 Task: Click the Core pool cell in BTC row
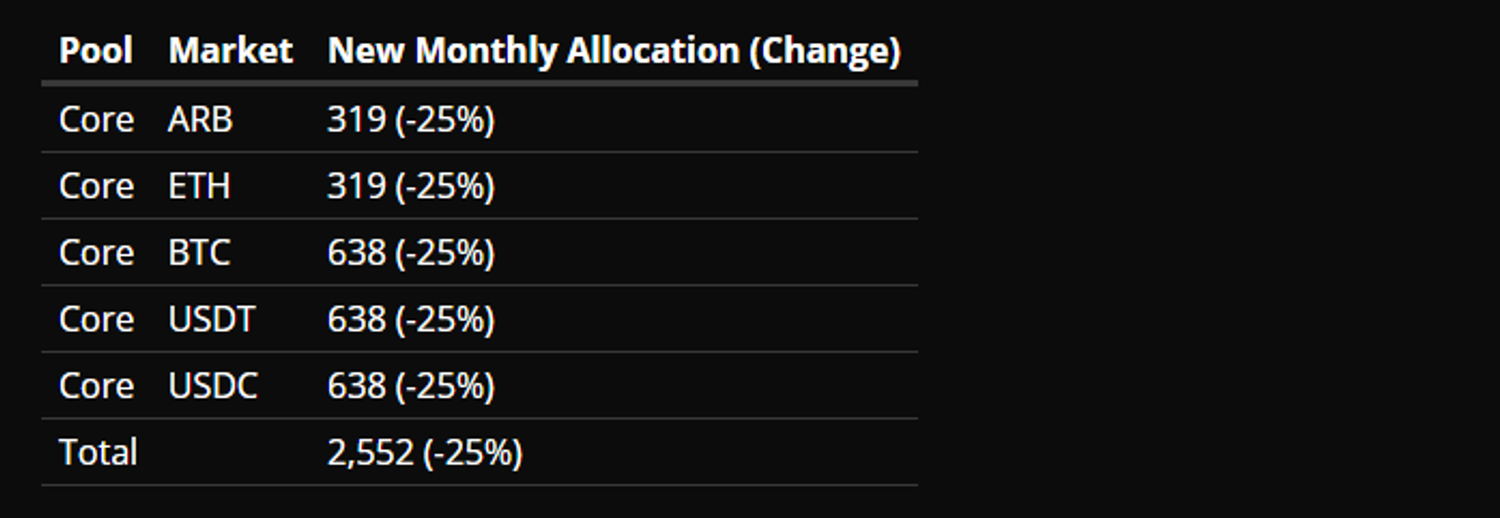click(x=96, y=253)
